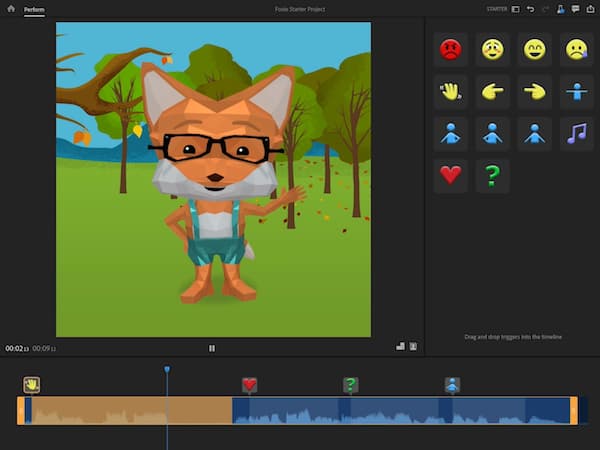The height and width of the screenshot is (450, 600).
Task: Select the question mark marker on timeline
Action: [351, 385]
